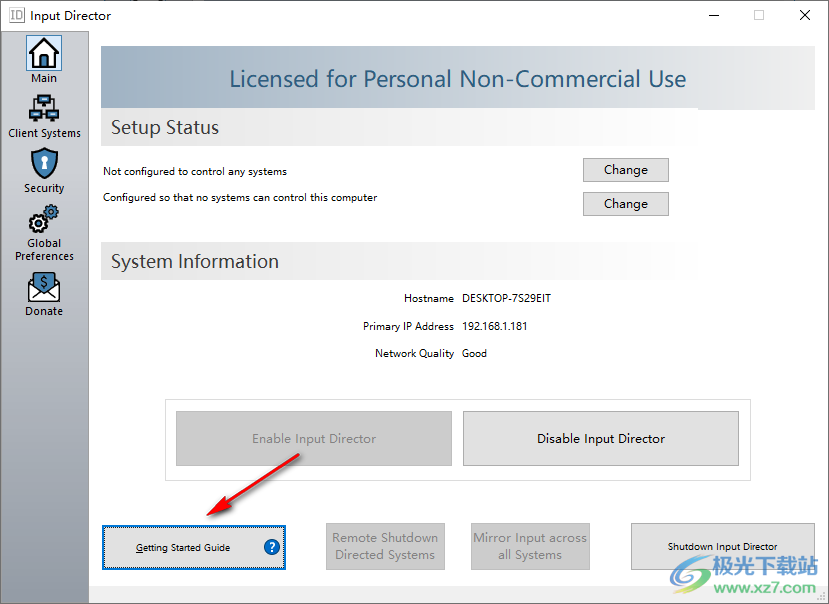Image resolution: width=829 pixels, height=604 pixels.
Task: Click the Setup Status heading
Action: pos(164,127)
